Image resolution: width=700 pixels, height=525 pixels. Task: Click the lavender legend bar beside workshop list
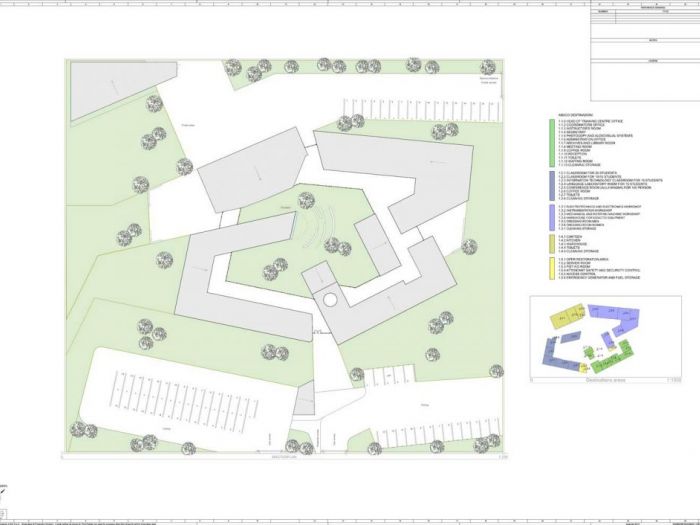click(552, 218)
